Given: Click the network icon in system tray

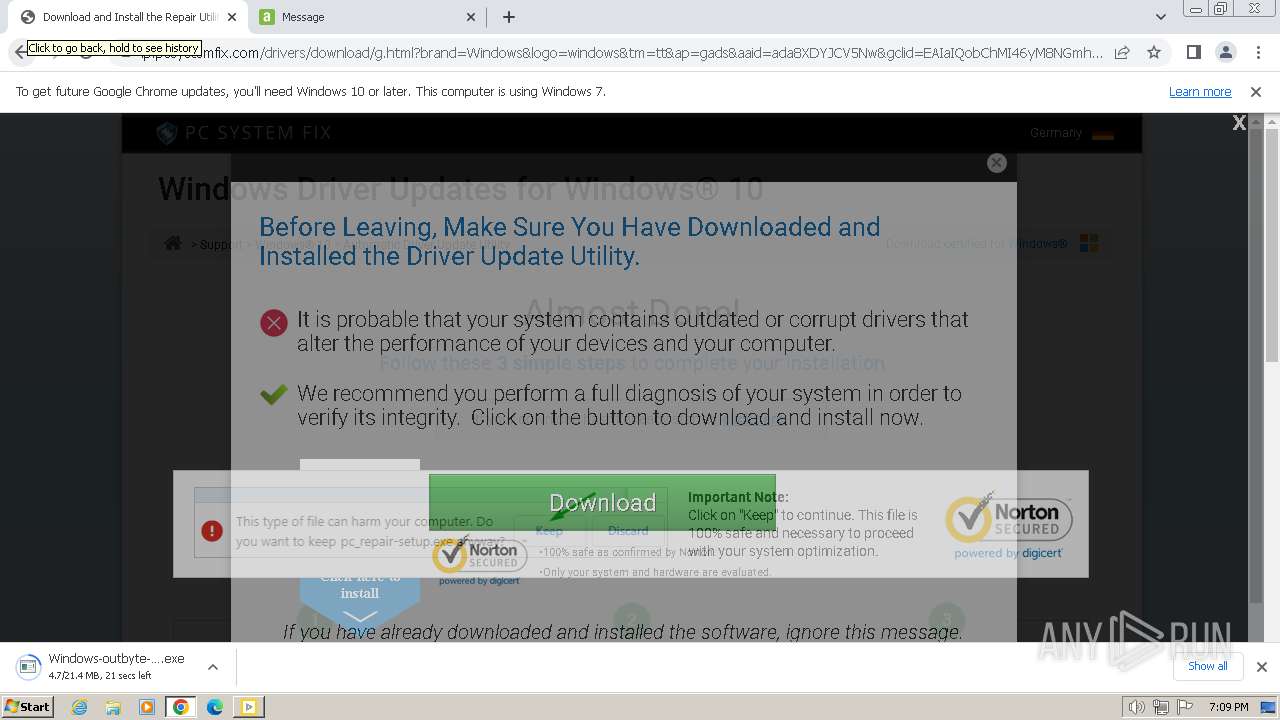Looking at the screenshot, I should coord(1161,707).
